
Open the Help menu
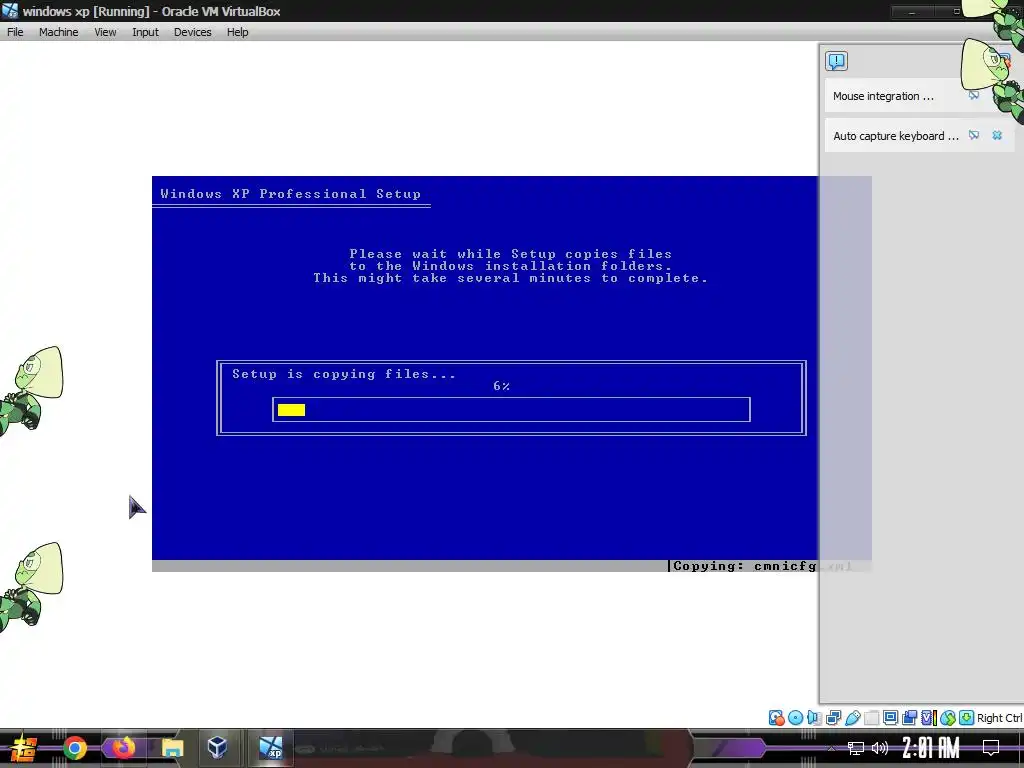(238, 32)
